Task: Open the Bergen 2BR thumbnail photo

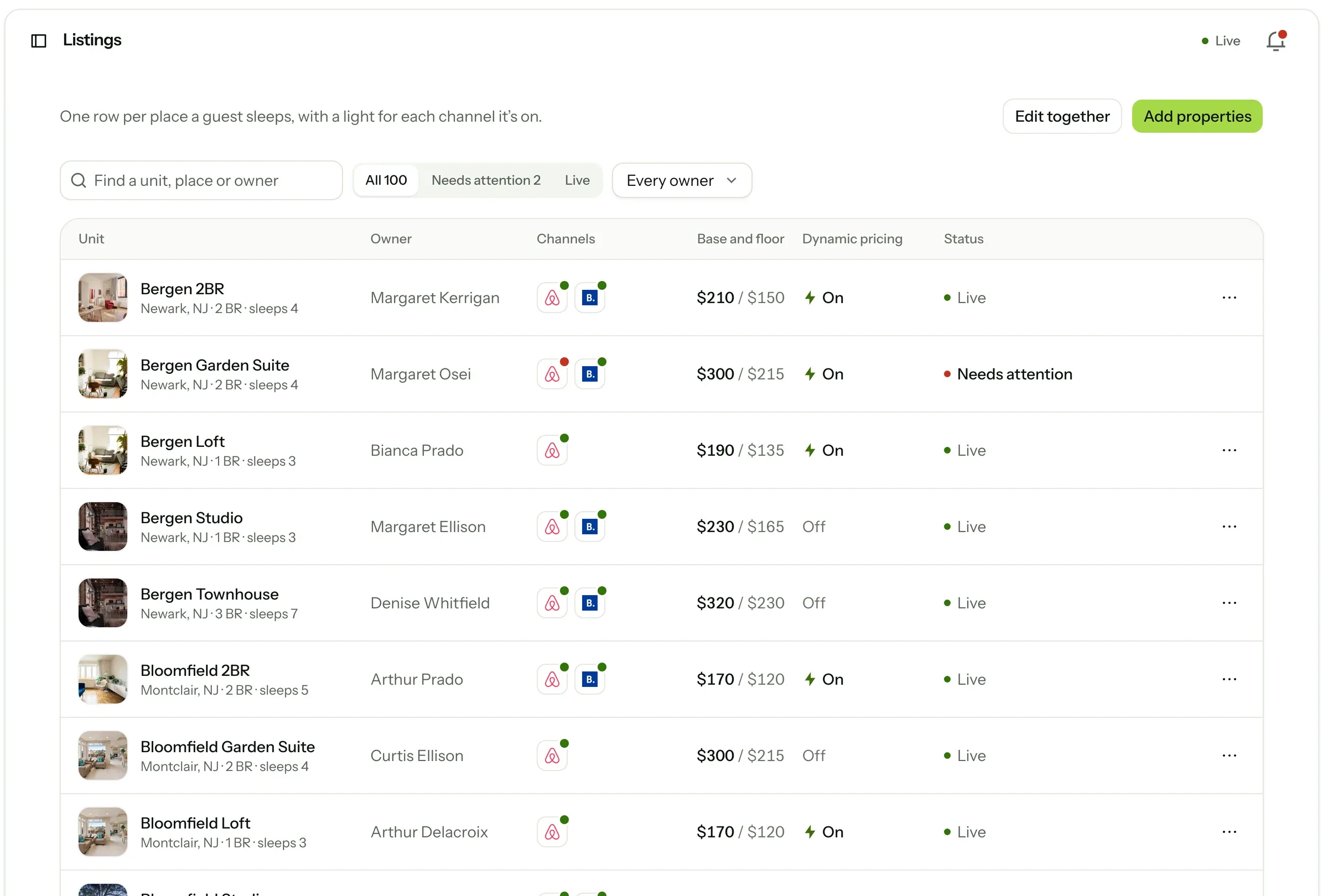Action: coord(103,298)
